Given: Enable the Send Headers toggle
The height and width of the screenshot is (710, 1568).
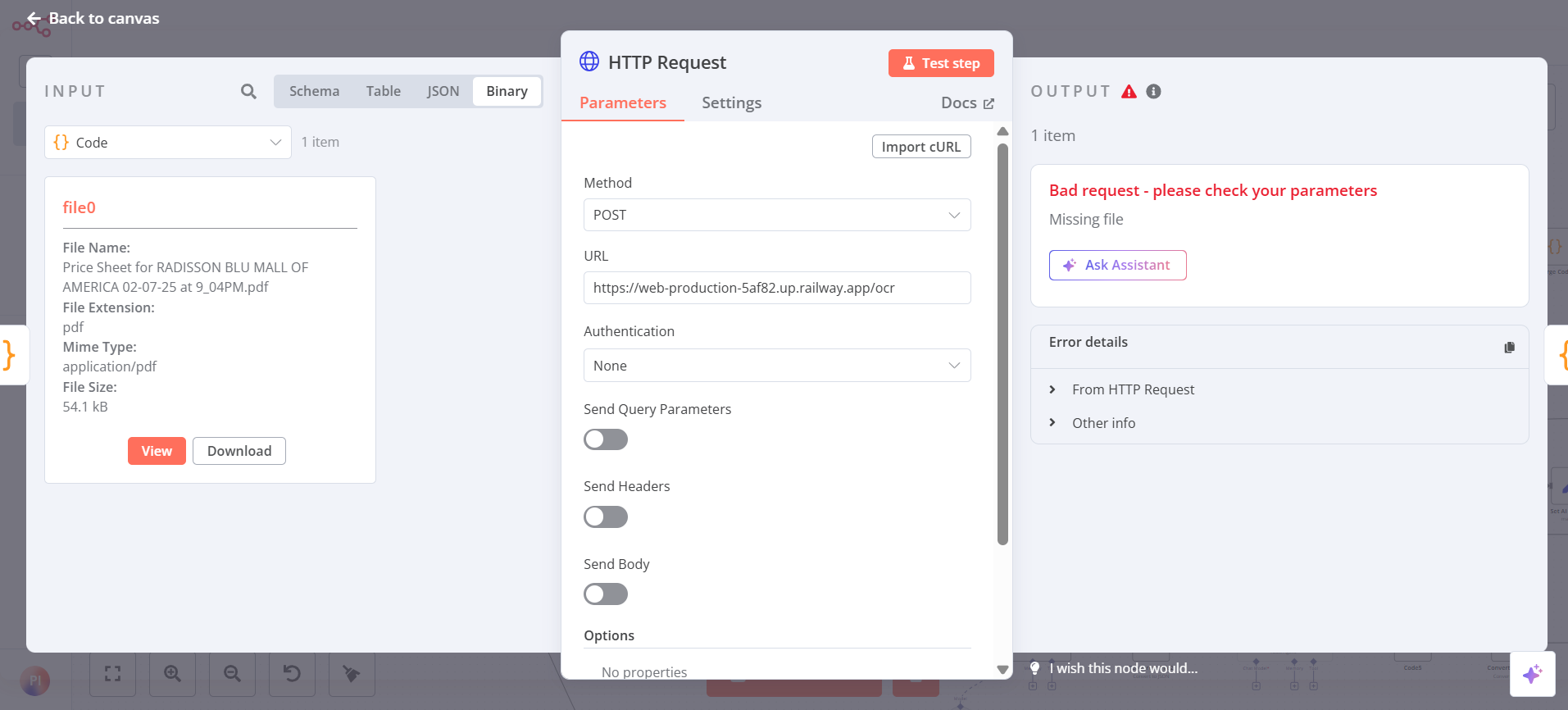Looking at the screenshot, I should [x=606, y=517].
